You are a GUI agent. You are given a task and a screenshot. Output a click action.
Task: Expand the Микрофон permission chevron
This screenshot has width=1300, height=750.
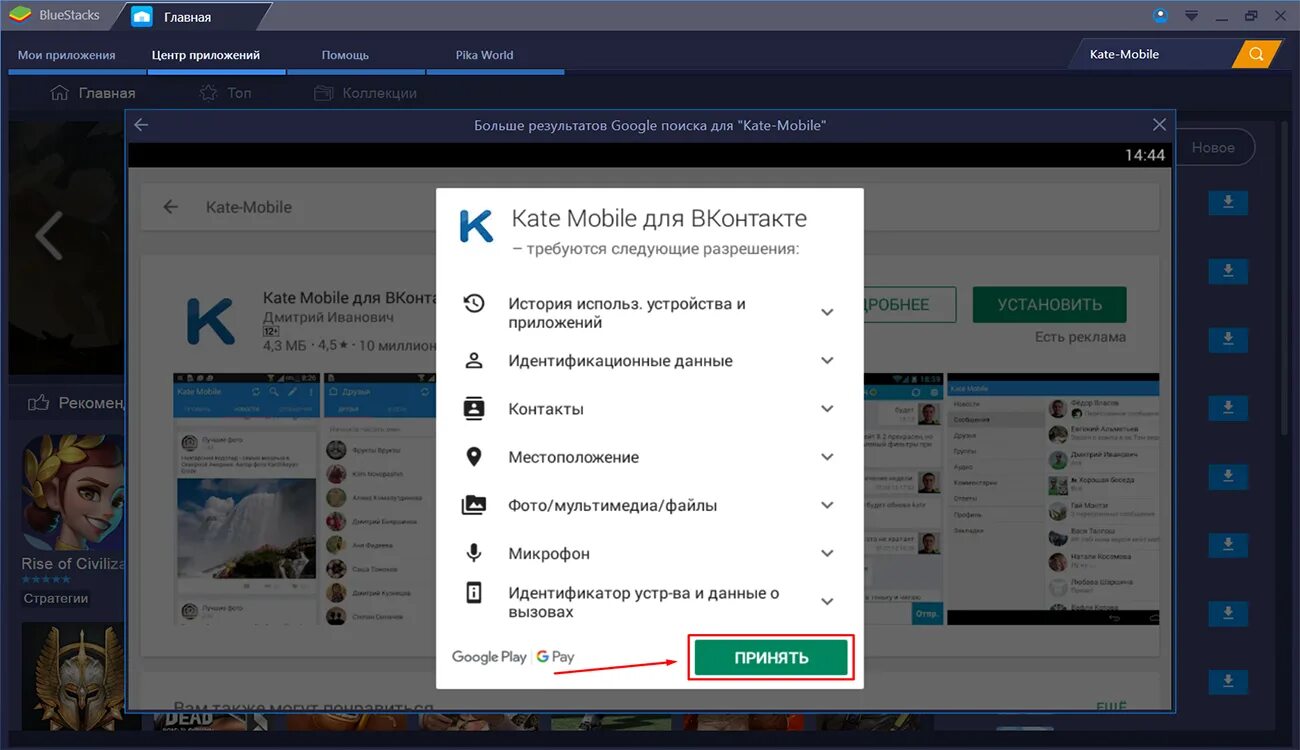click(x=827, y=553)
